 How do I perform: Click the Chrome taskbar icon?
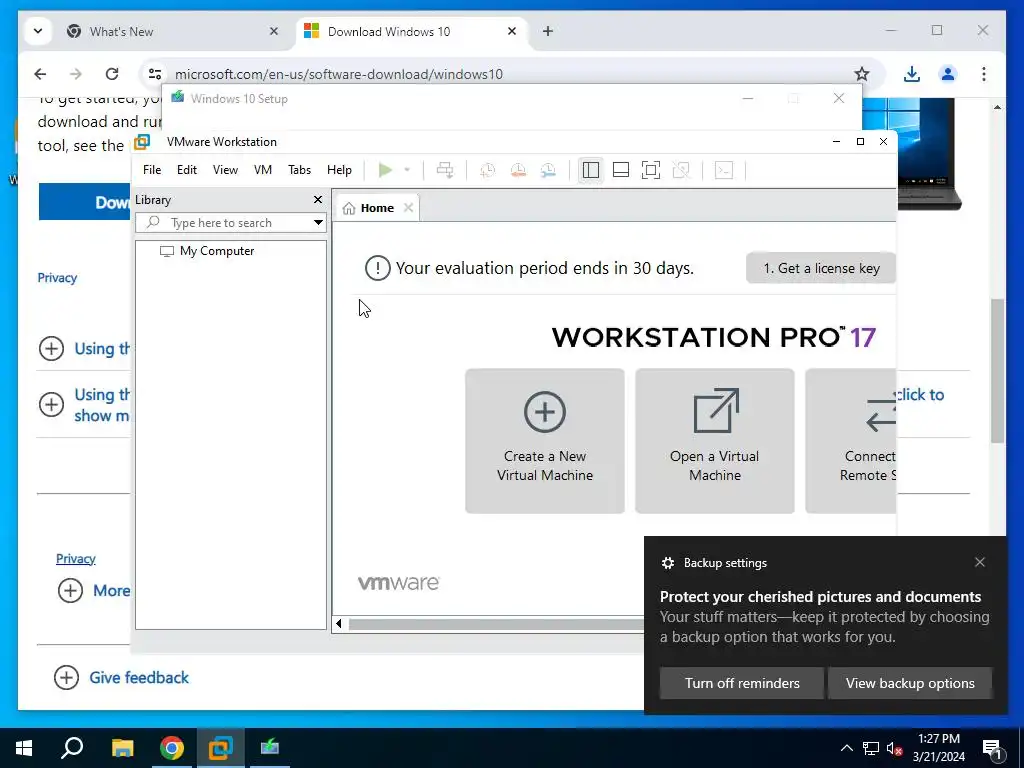[x=172, y=748]
